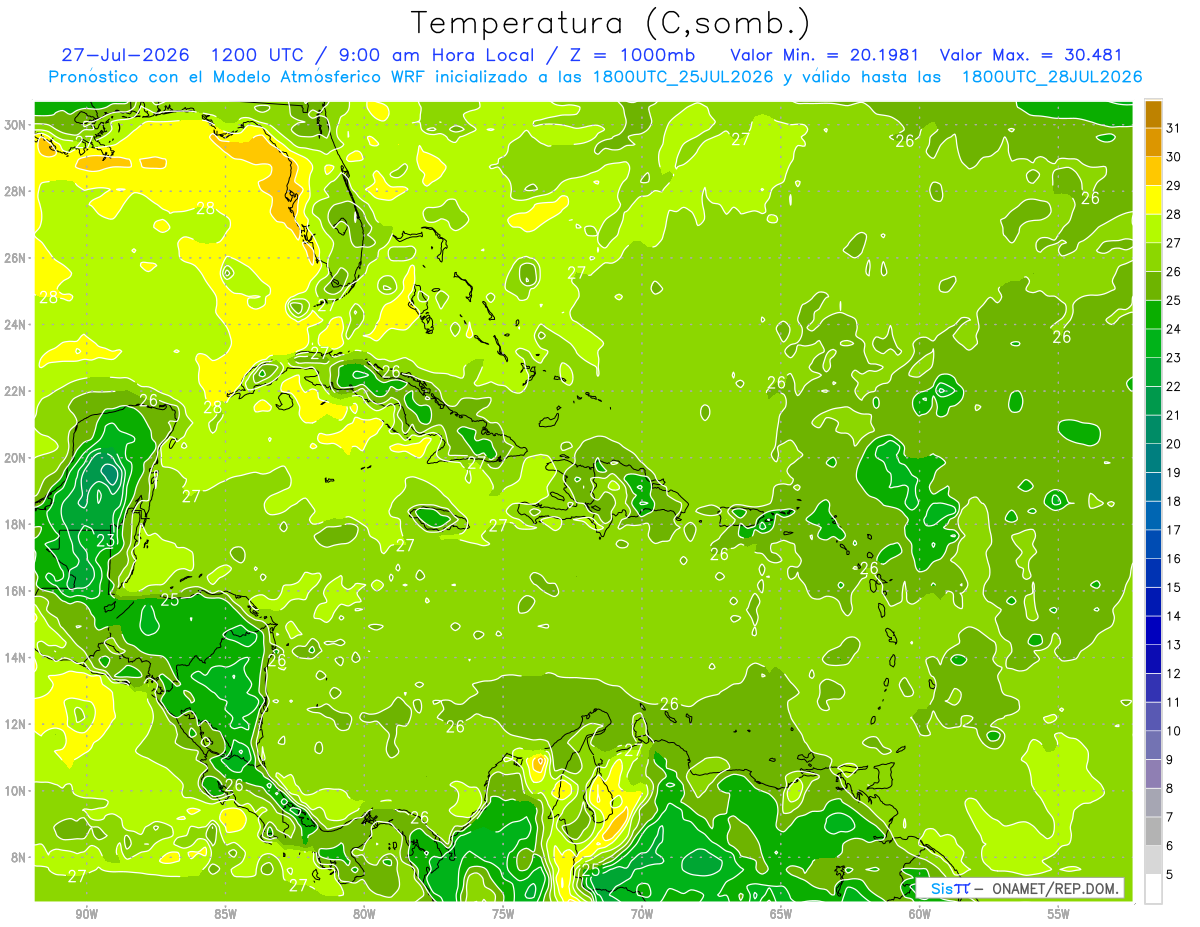The width and height of the screenshot is (1200, 927).
Task: Click the "70W" longitude label
Action: (642, 914)
